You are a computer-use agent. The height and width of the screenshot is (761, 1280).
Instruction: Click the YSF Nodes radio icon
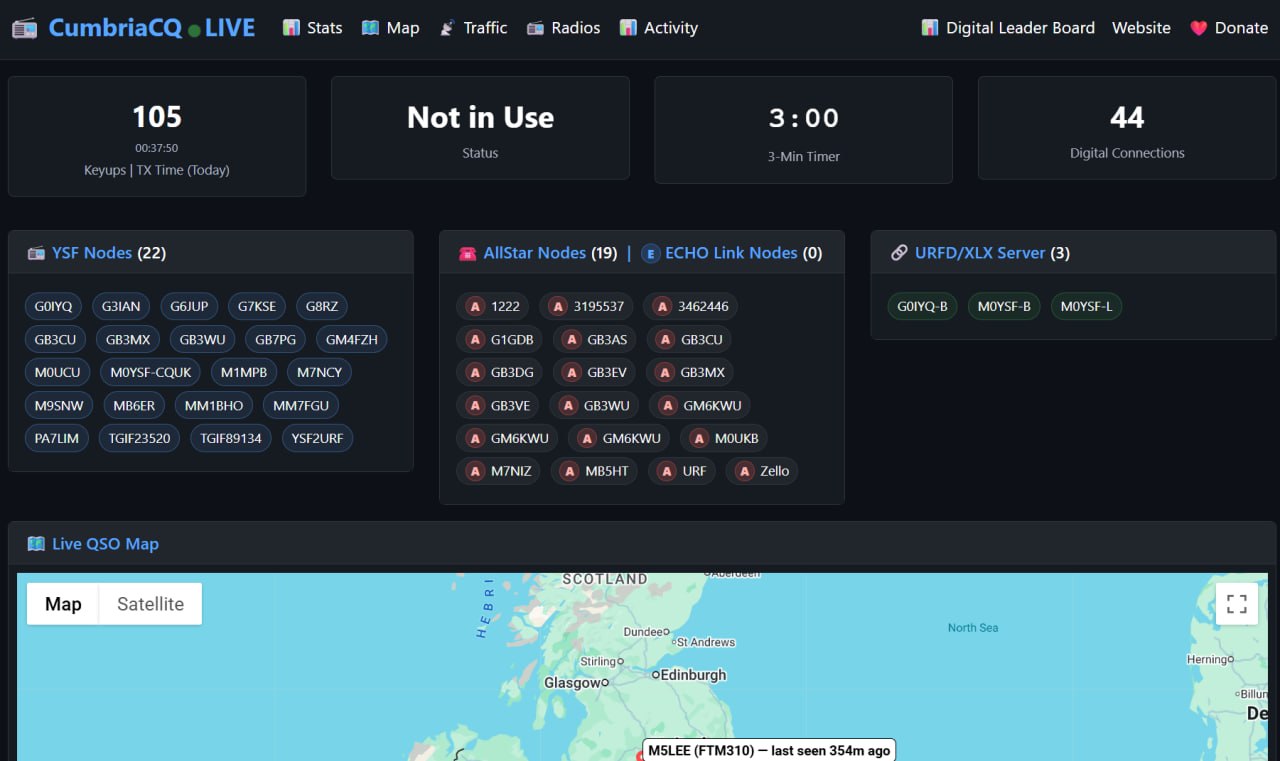pyautogui.click(x=36, y=253)
